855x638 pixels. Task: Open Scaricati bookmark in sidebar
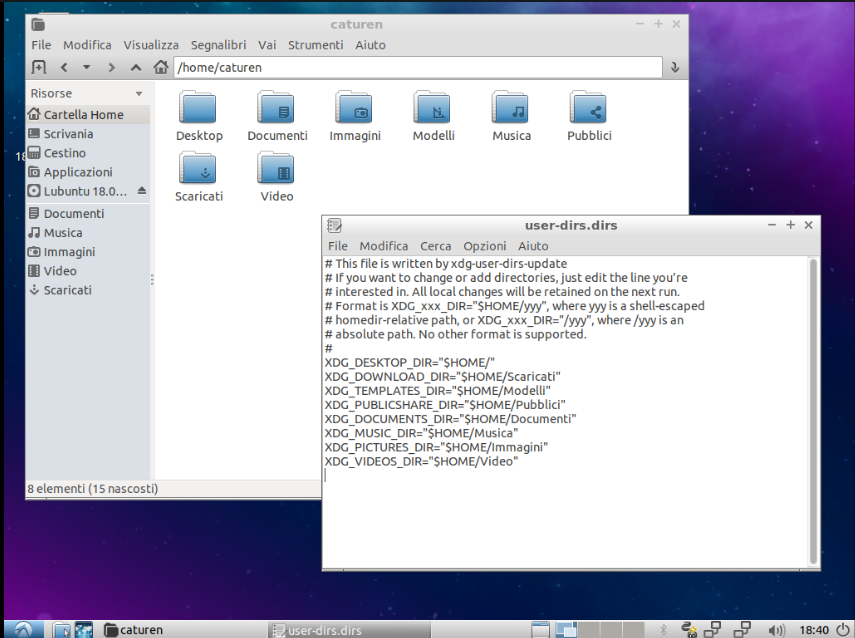point(87,290)
